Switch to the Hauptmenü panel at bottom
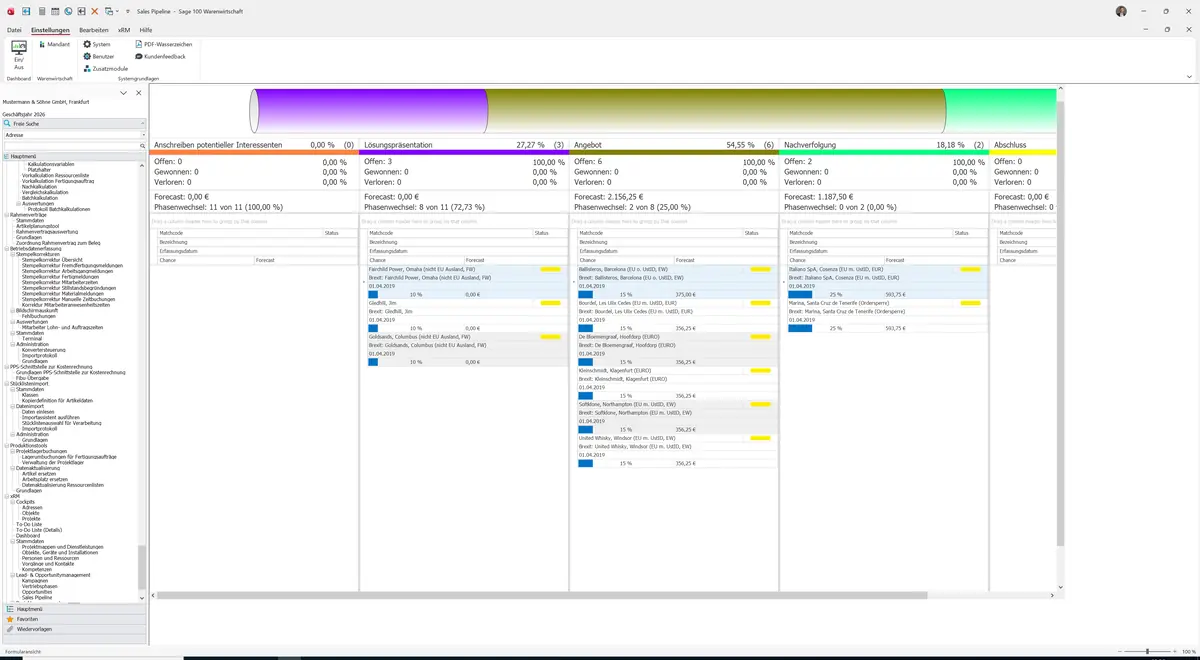This screenshot has height=660, width=1200. coord(73,609)
